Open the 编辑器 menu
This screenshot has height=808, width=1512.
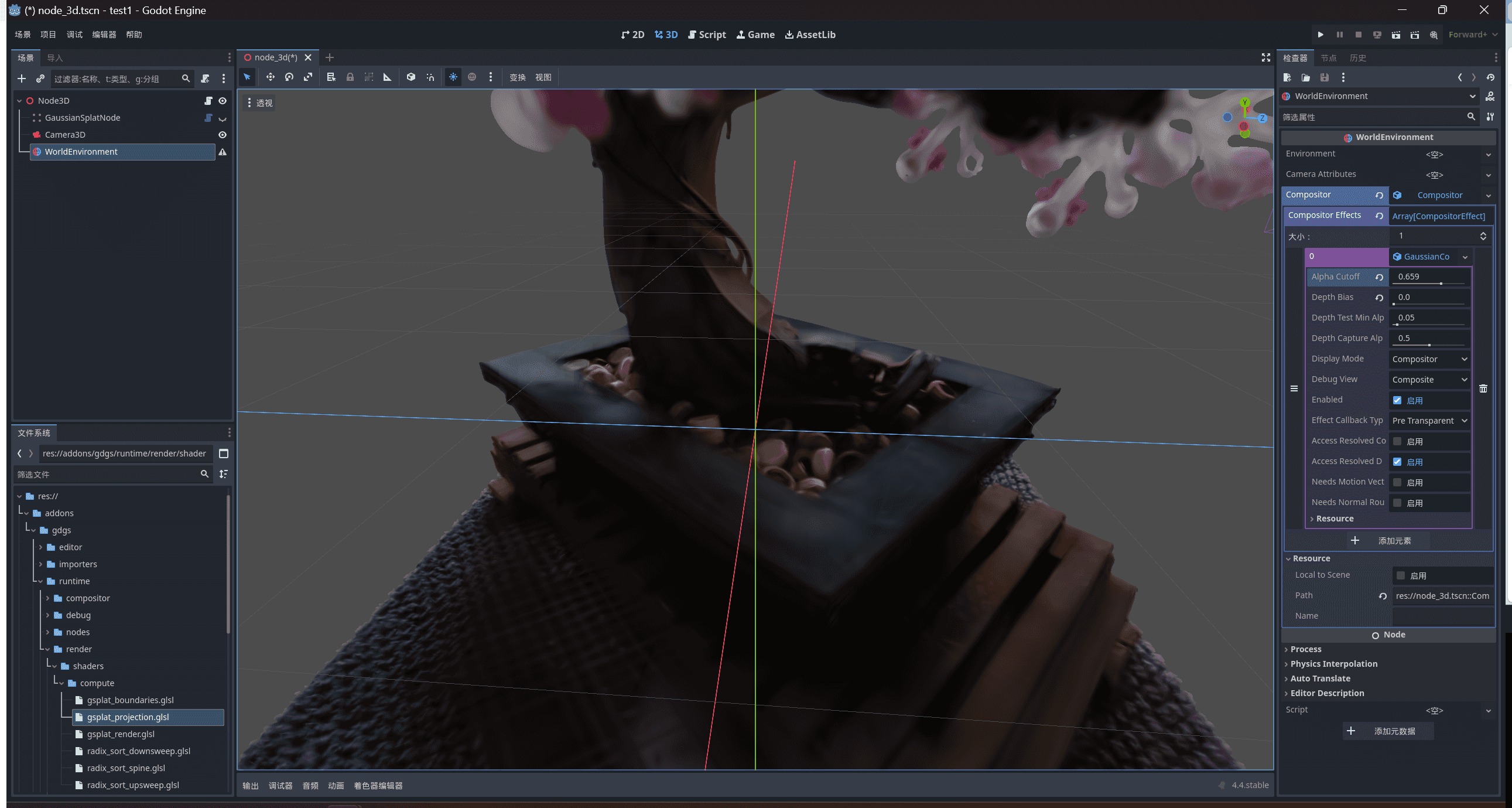pos(103,34)
